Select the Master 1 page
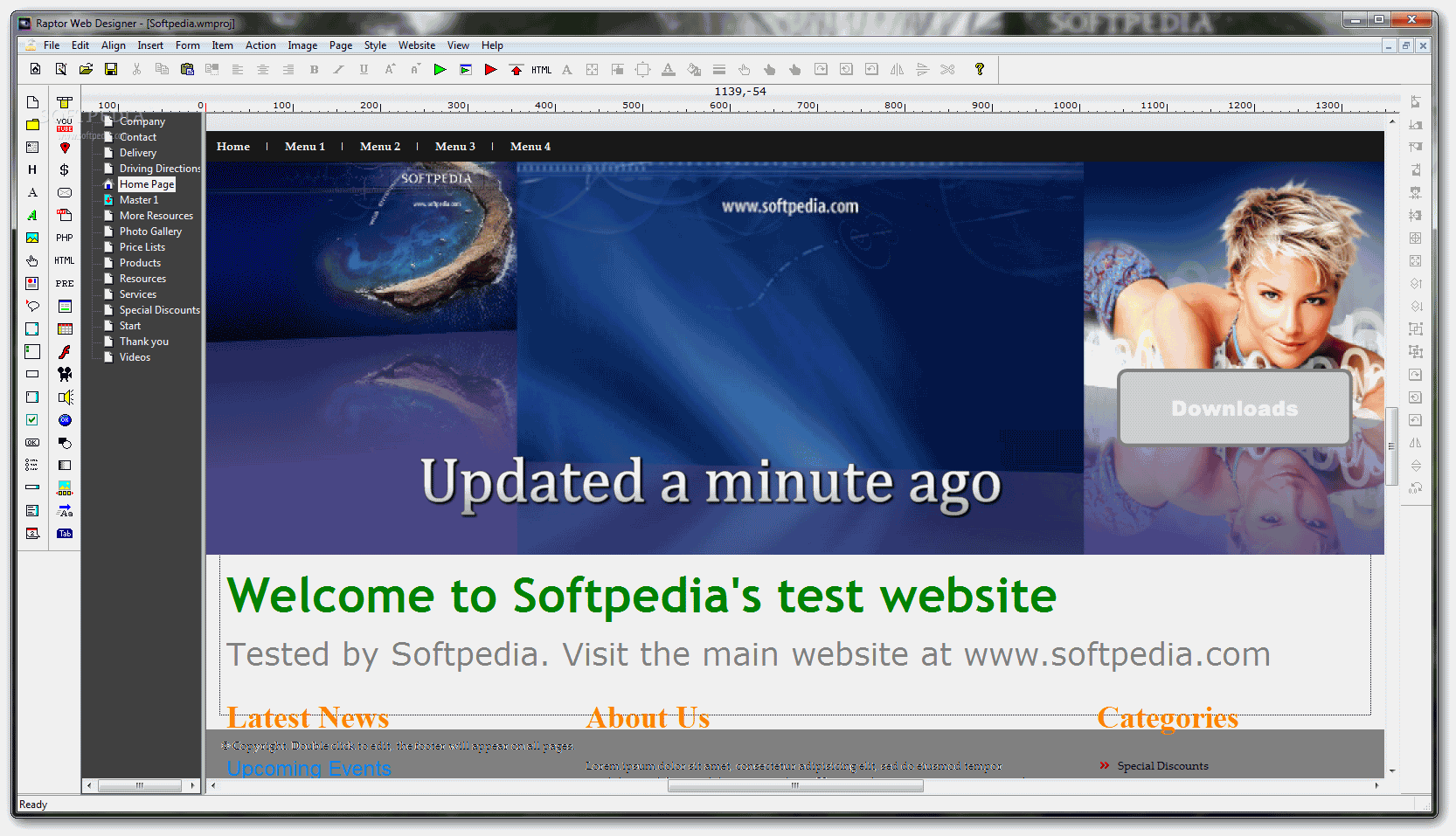This screenshot has height=836, width=1456. tap(139, 200)
